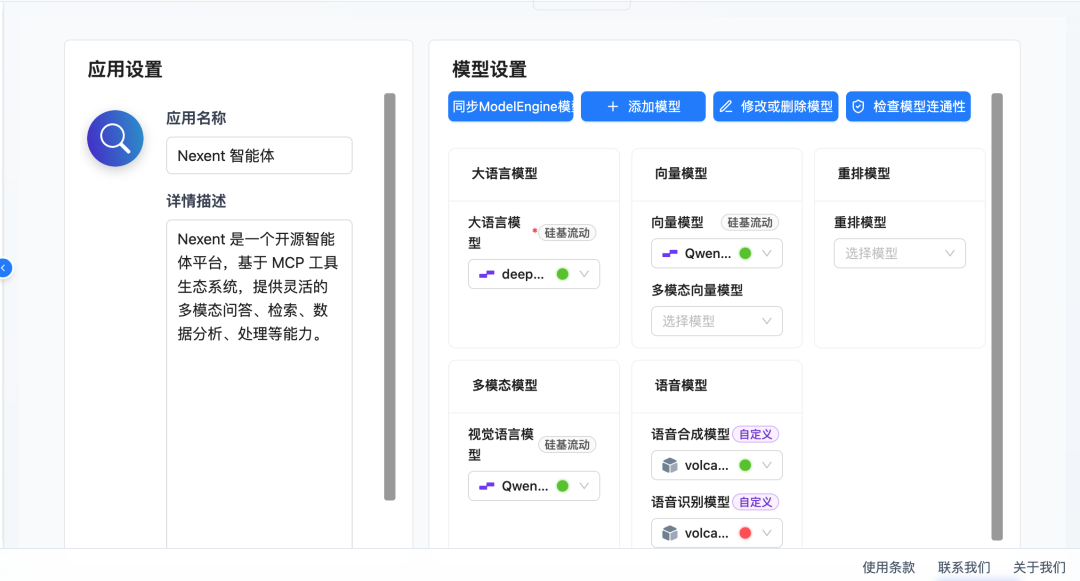Click red status dot of 语音识别模型
1080x581 pixels.
pos(745,533)
